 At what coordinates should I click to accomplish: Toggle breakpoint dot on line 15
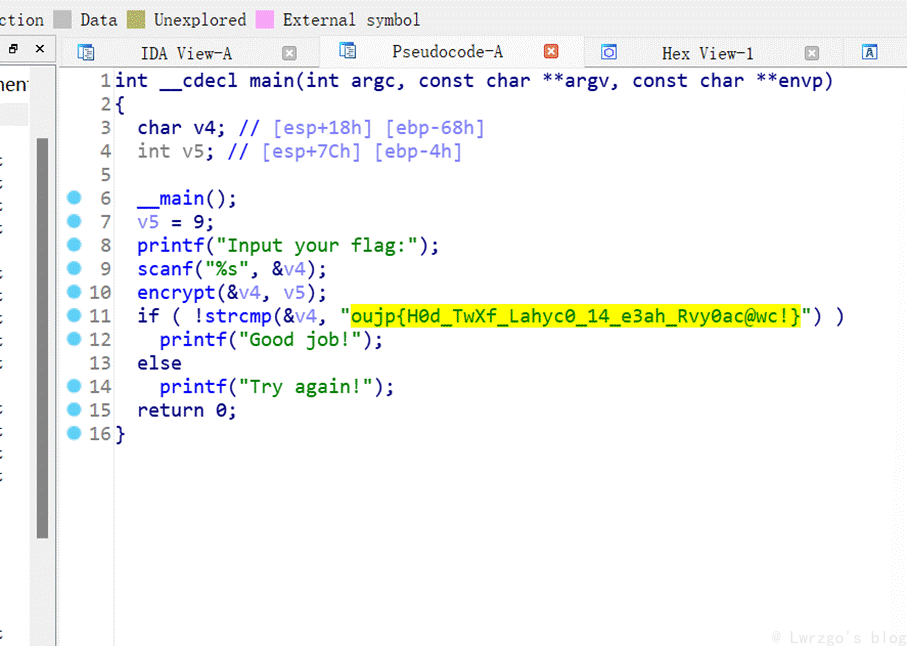tap(74, 409)
